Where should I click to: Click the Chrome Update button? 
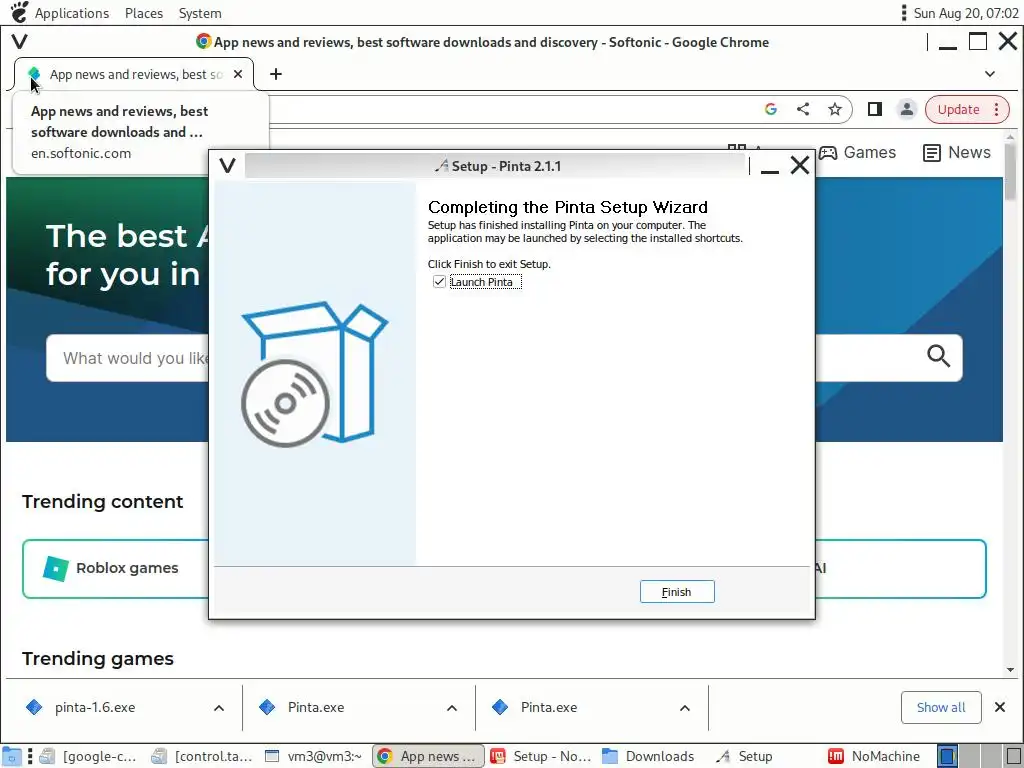(x=959, y=109)
